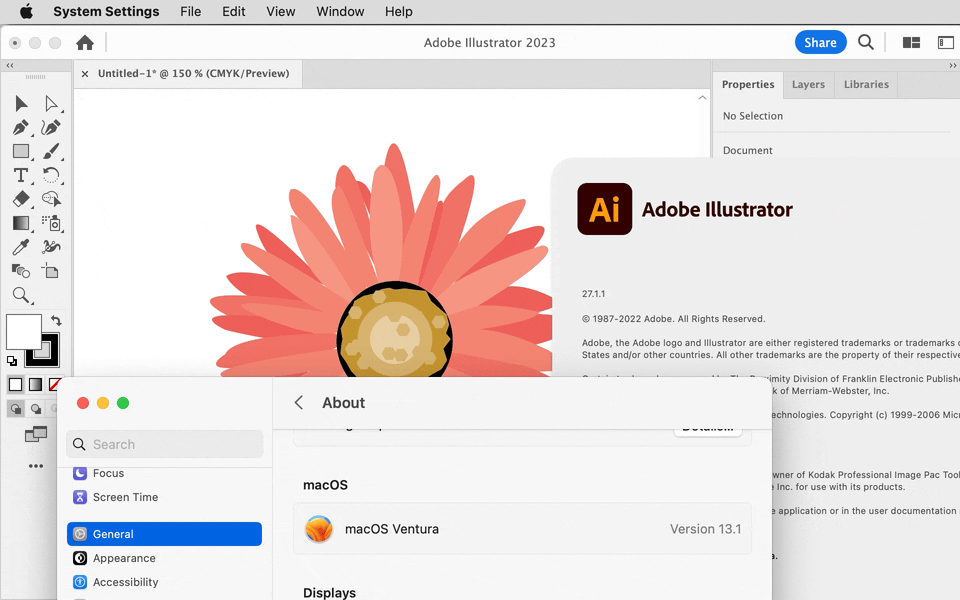
Task: Change the screen mode
Action: point(36,434)
